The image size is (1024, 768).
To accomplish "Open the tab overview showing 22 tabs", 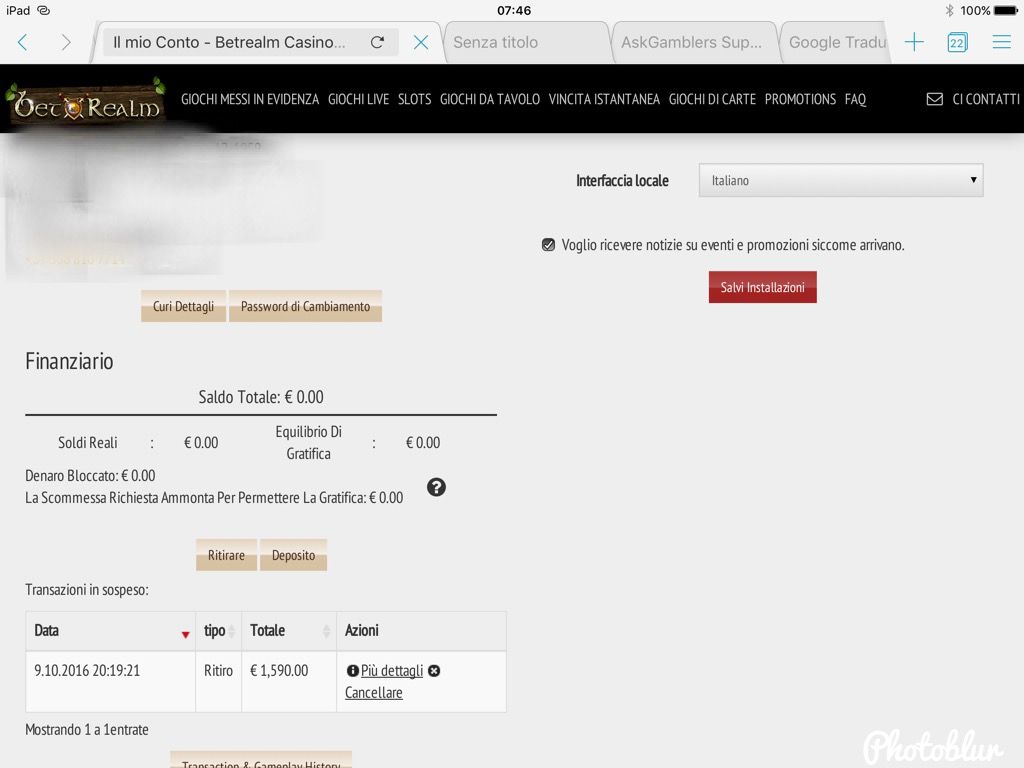I will [957, 42].
